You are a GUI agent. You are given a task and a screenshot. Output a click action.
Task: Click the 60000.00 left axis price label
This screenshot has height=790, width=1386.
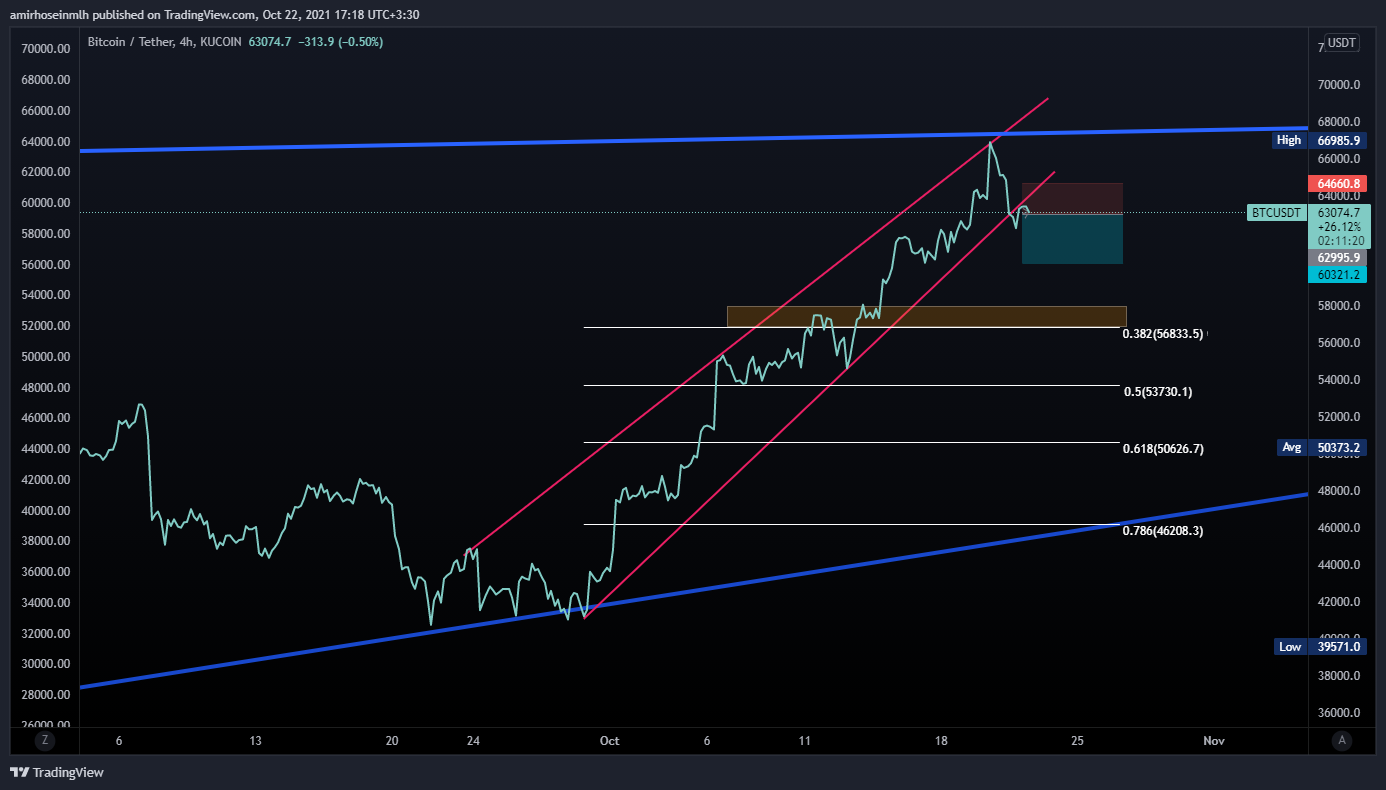(x=45, y=203)
